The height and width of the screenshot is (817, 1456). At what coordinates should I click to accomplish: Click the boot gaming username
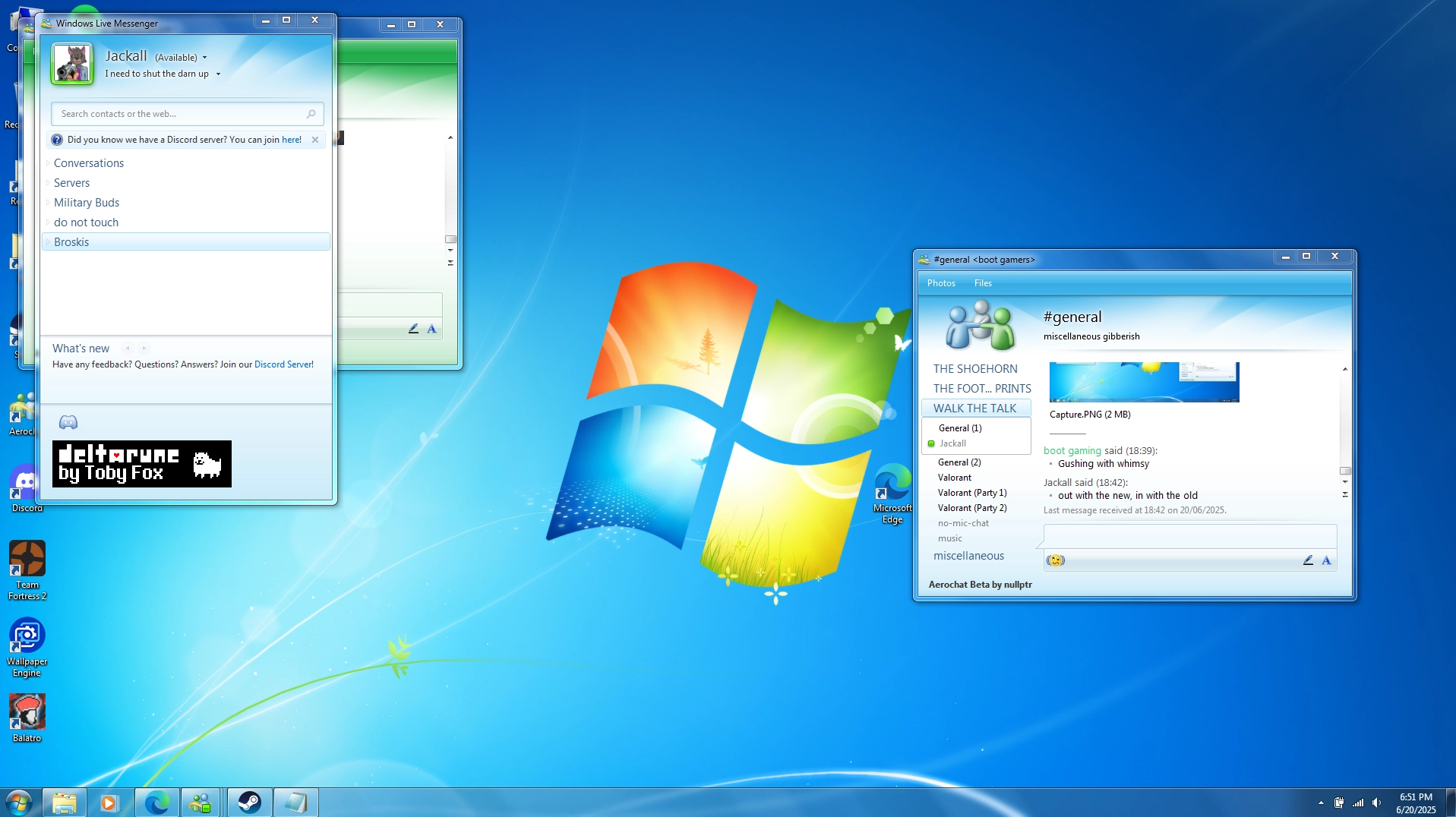(1072, 451)
